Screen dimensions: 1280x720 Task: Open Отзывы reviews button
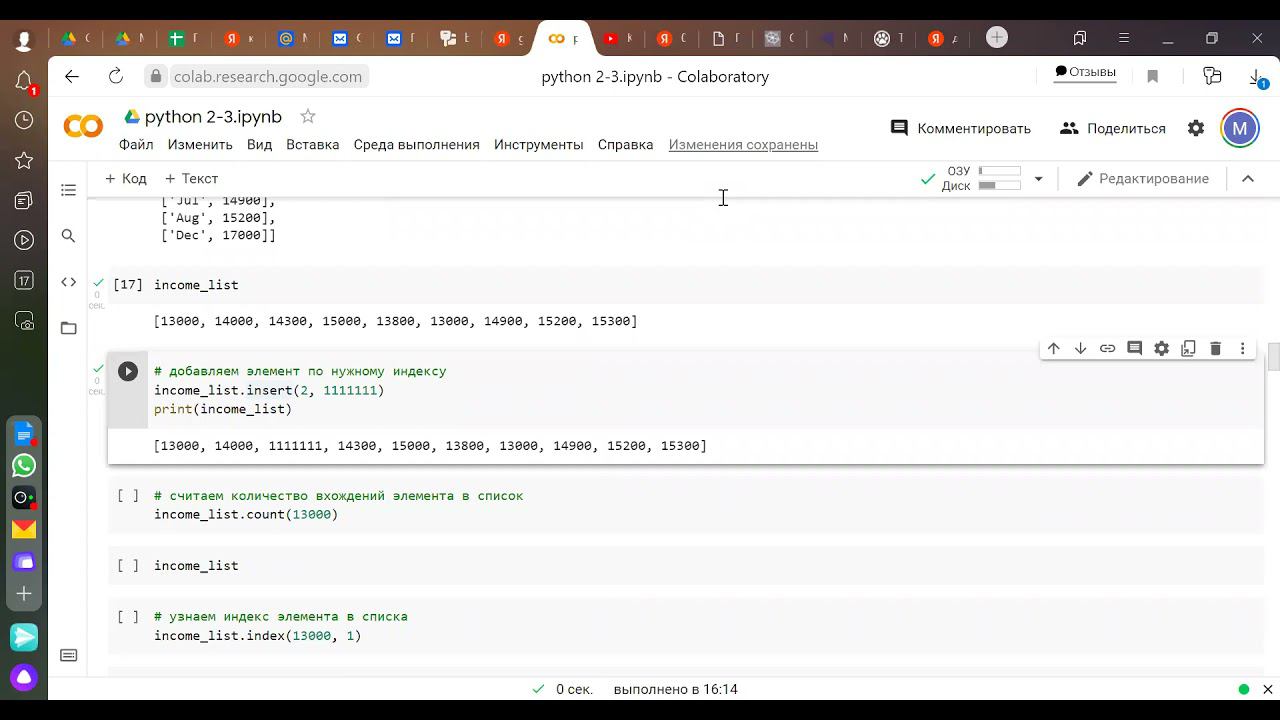[x=1085, y=72]
